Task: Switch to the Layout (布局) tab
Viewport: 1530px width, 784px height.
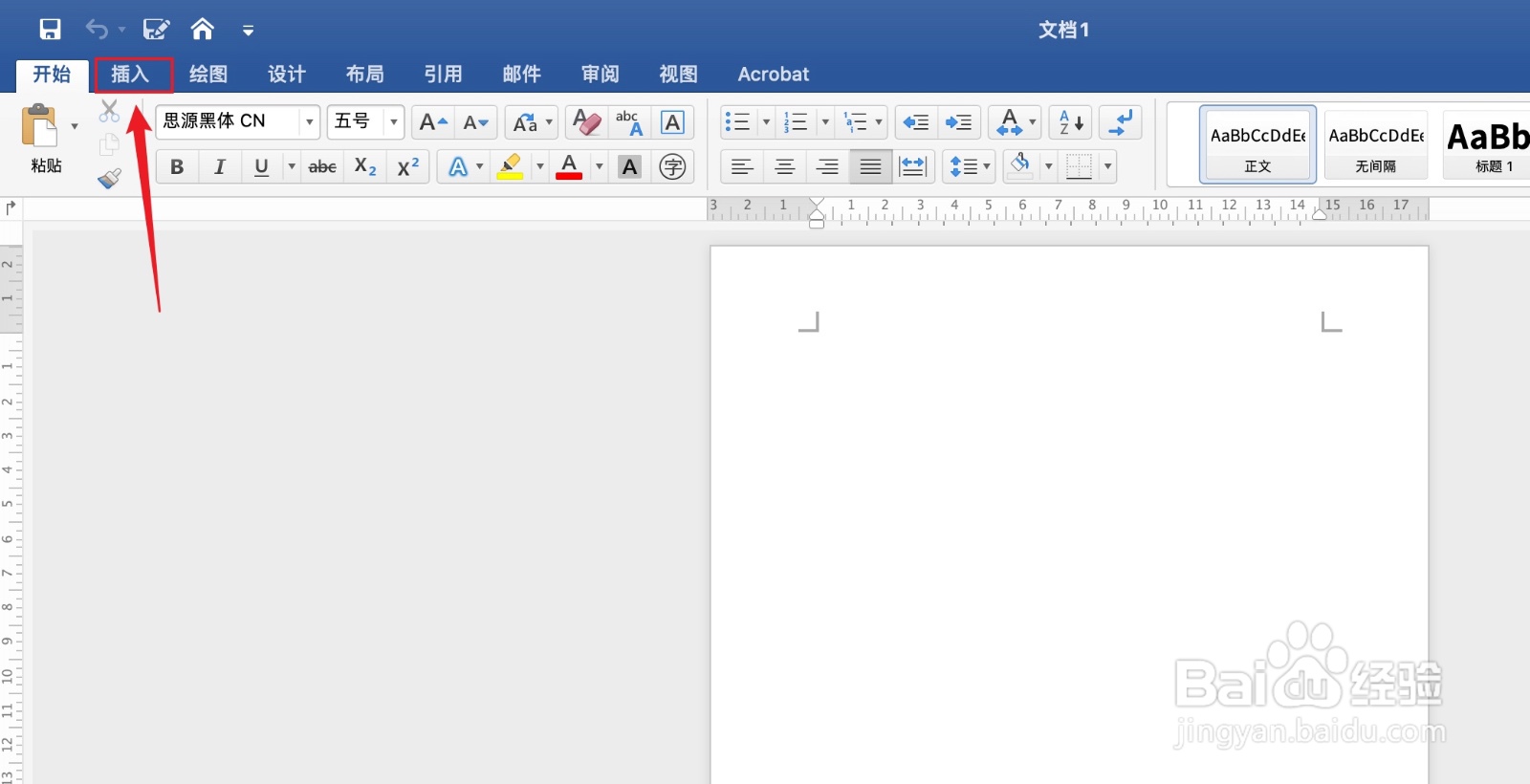Action: point(364,75)
